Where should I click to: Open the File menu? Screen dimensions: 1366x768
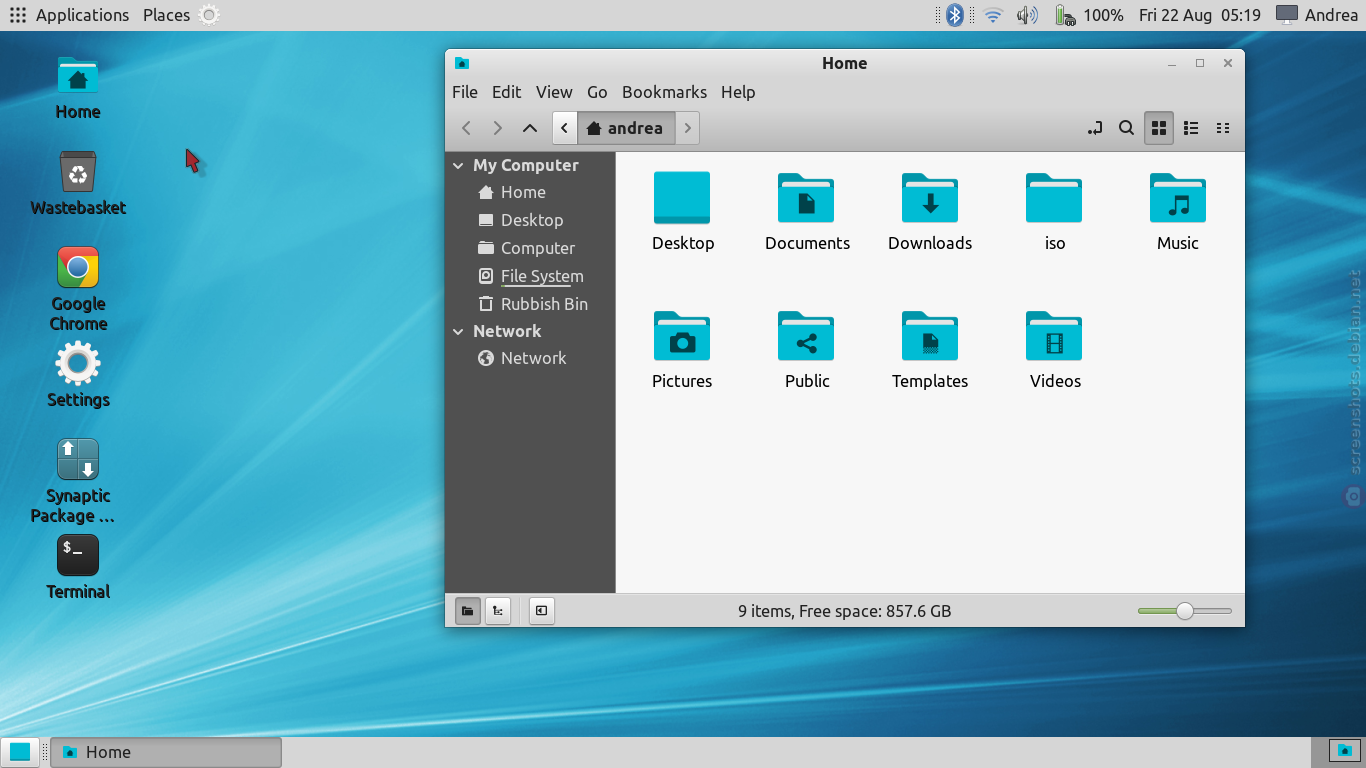coord(465,92)
